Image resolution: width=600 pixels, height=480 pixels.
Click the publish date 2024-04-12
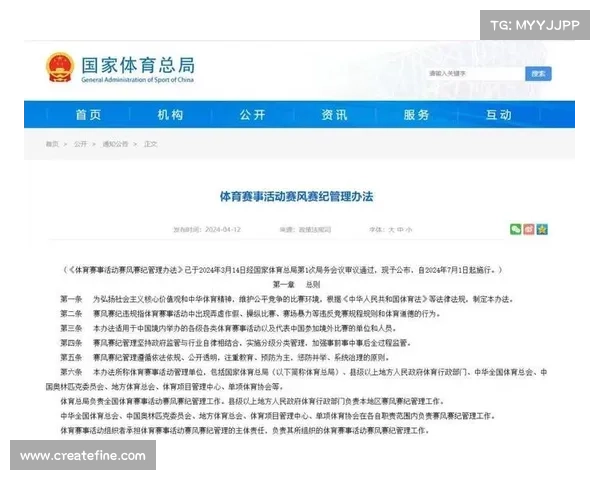pos(223,230)
